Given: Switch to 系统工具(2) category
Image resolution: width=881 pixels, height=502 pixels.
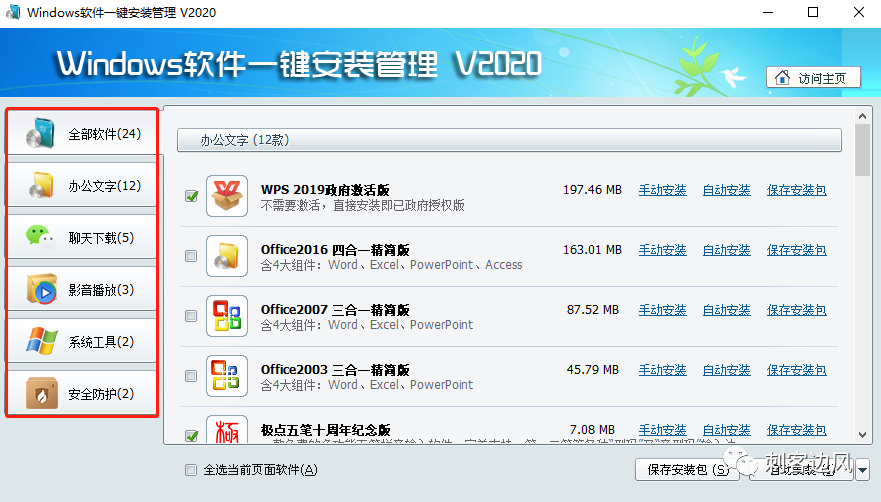Looking at the screenshot, I should pyautogui.click(x=82, y=341).
